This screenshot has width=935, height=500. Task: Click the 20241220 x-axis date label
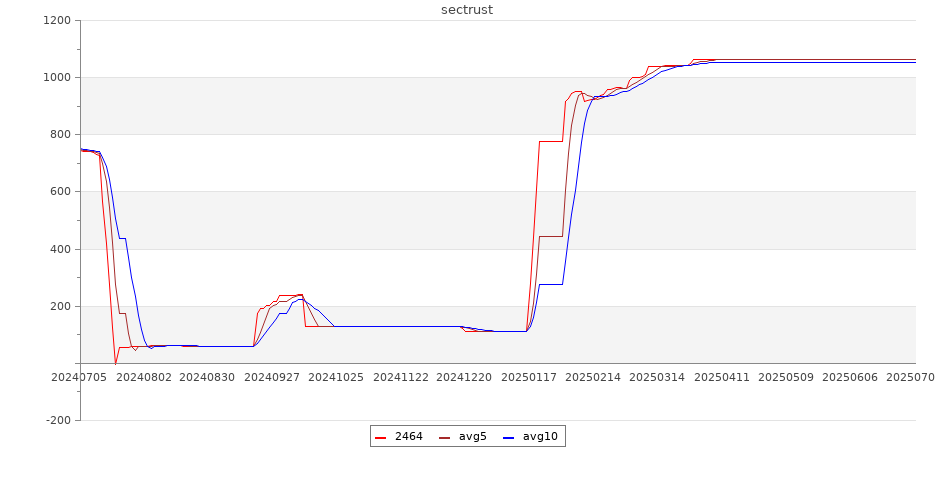click(465, 377)
